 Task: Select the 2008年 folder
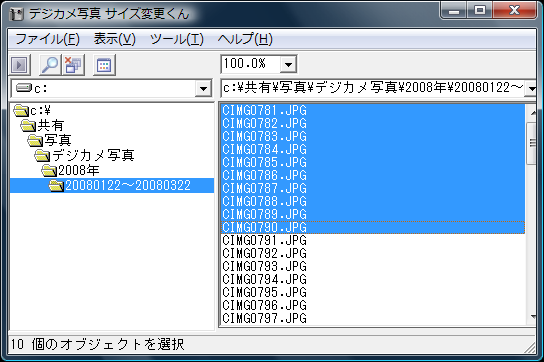click(71, 170)
